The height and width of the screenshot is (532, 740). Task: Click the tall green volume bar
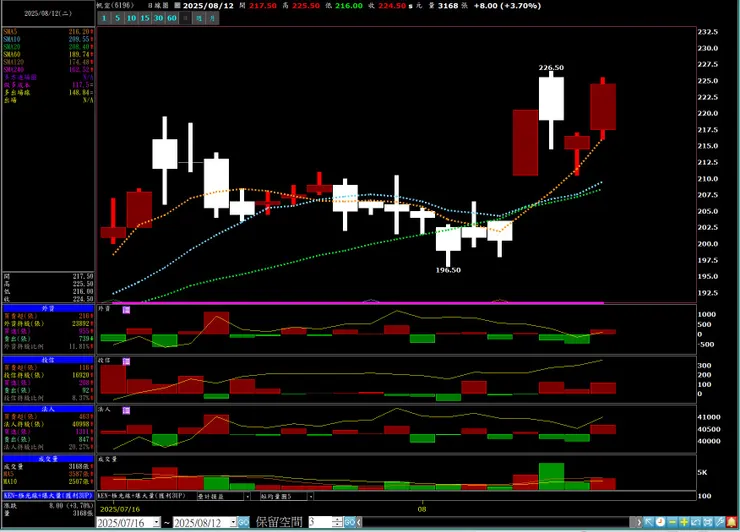(x=551, y=476)
